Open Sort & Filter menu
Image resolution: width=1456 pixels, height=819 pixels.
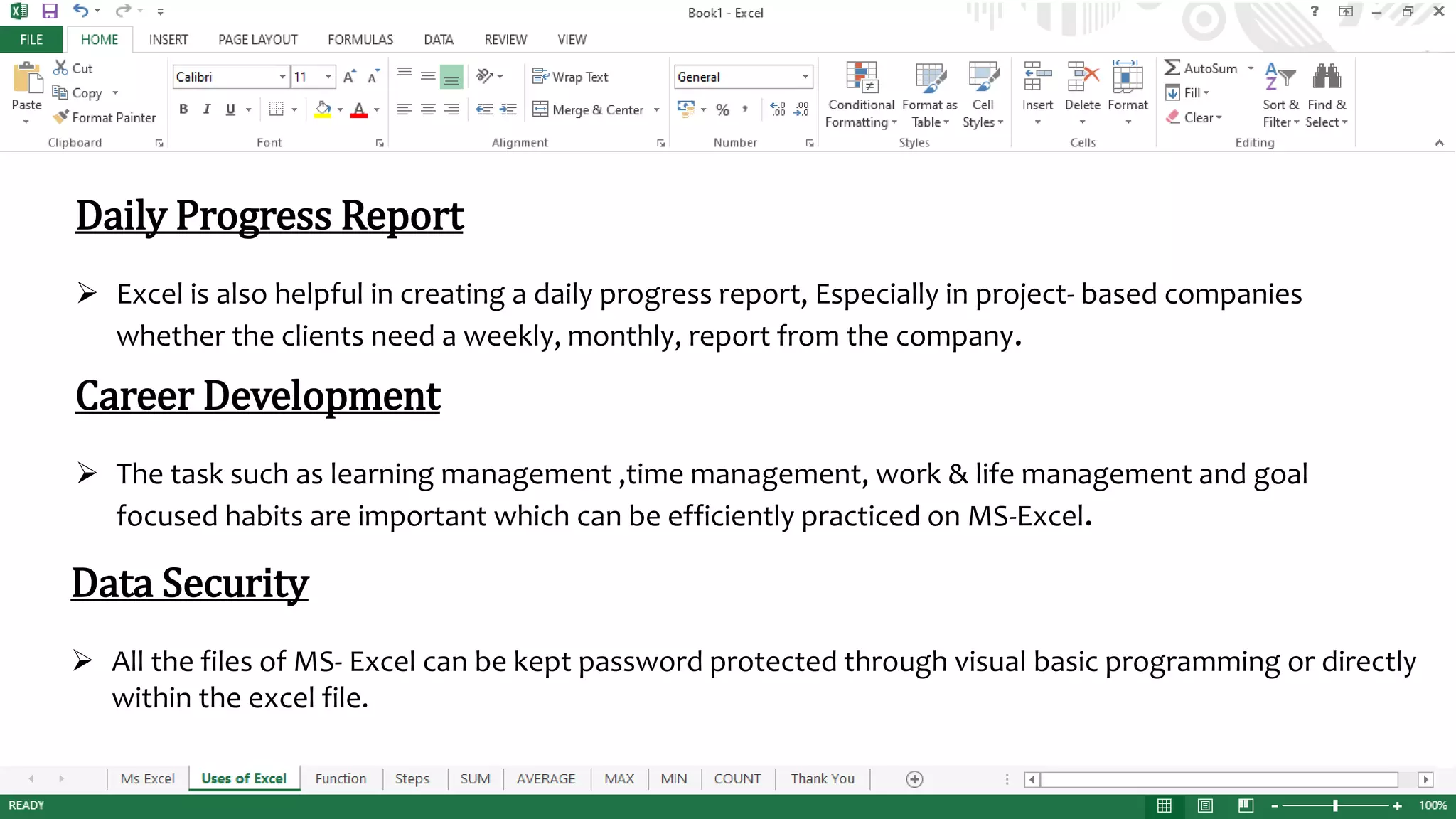(x=1280, y=95)
